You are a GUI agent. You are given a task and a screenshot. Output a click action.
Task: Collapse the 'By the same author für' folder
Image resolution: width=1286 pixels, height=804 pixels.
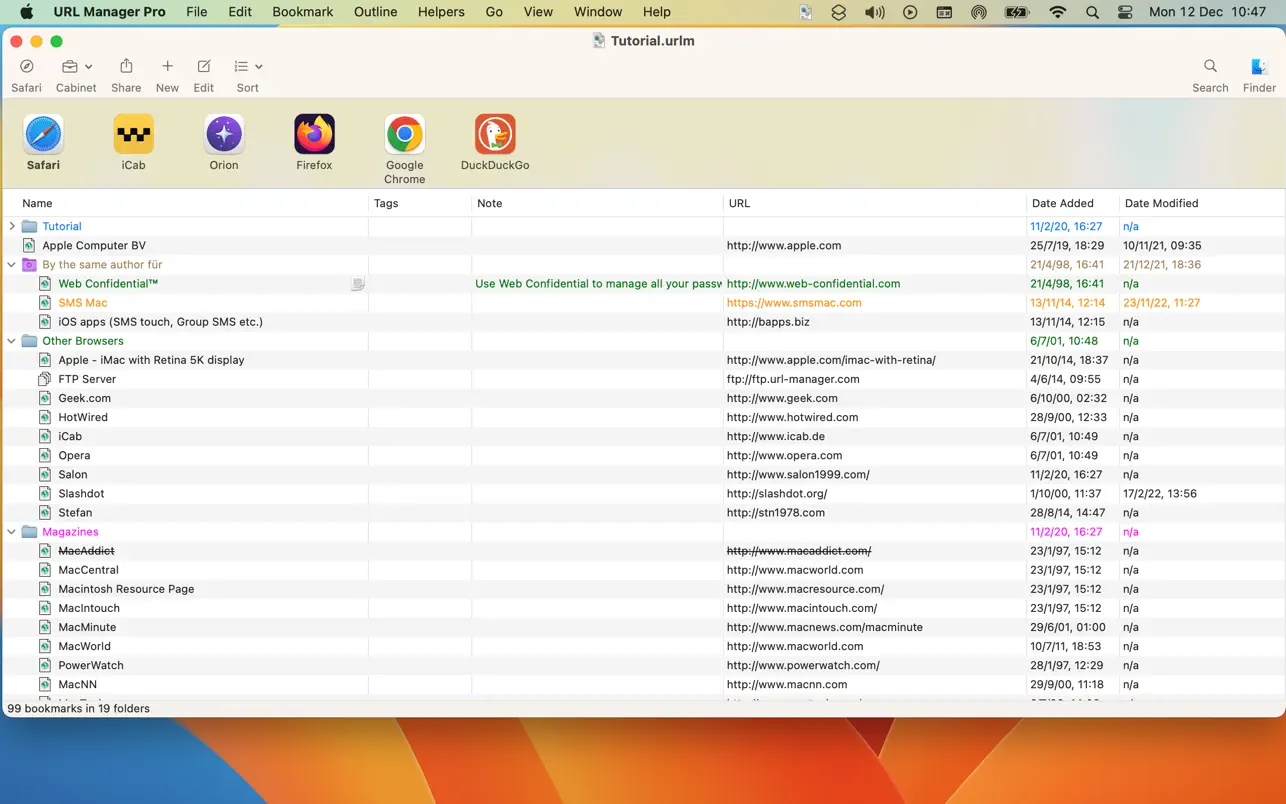(11, 264)
